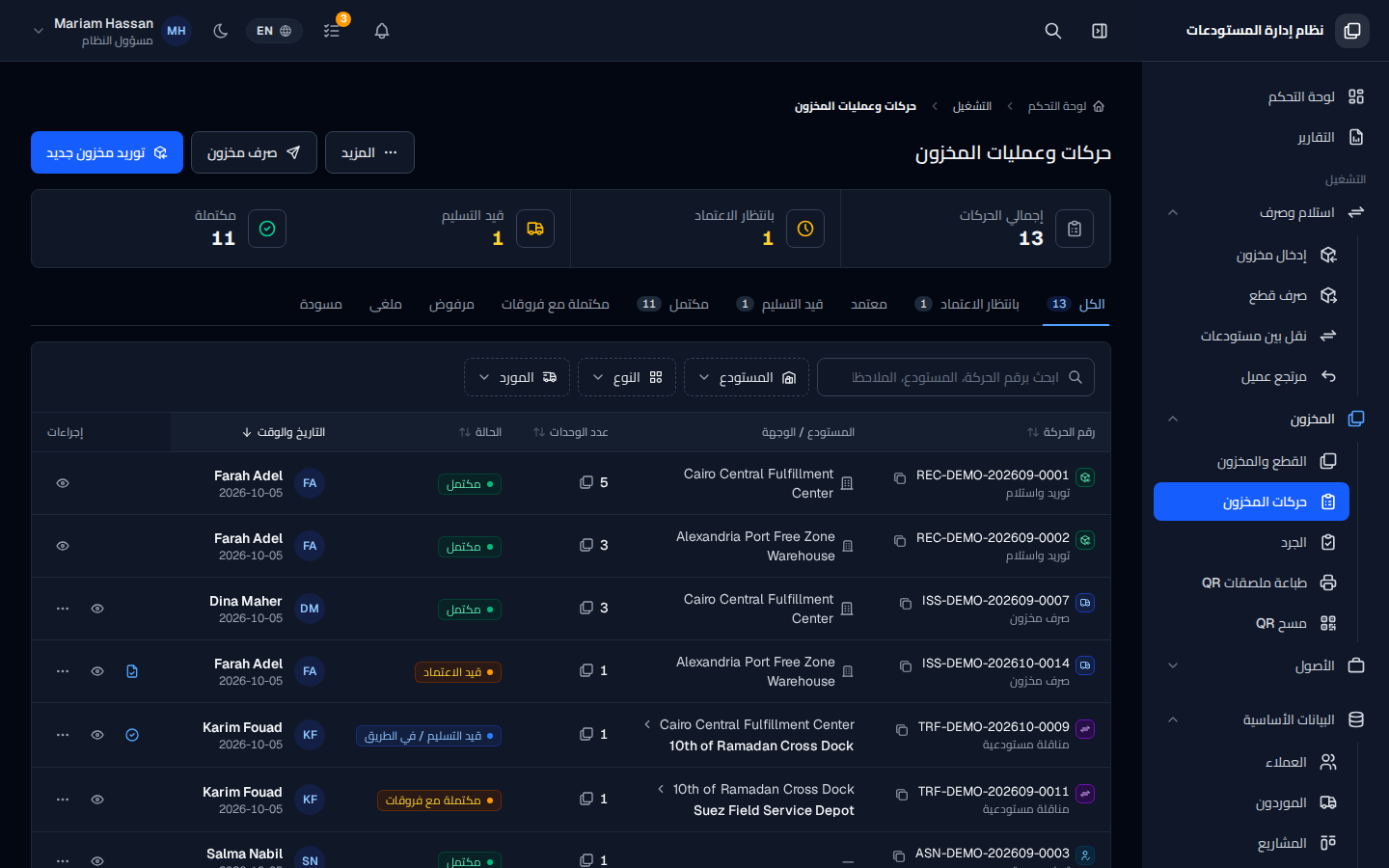Select الجرد in the sidebar menu

1252,542
